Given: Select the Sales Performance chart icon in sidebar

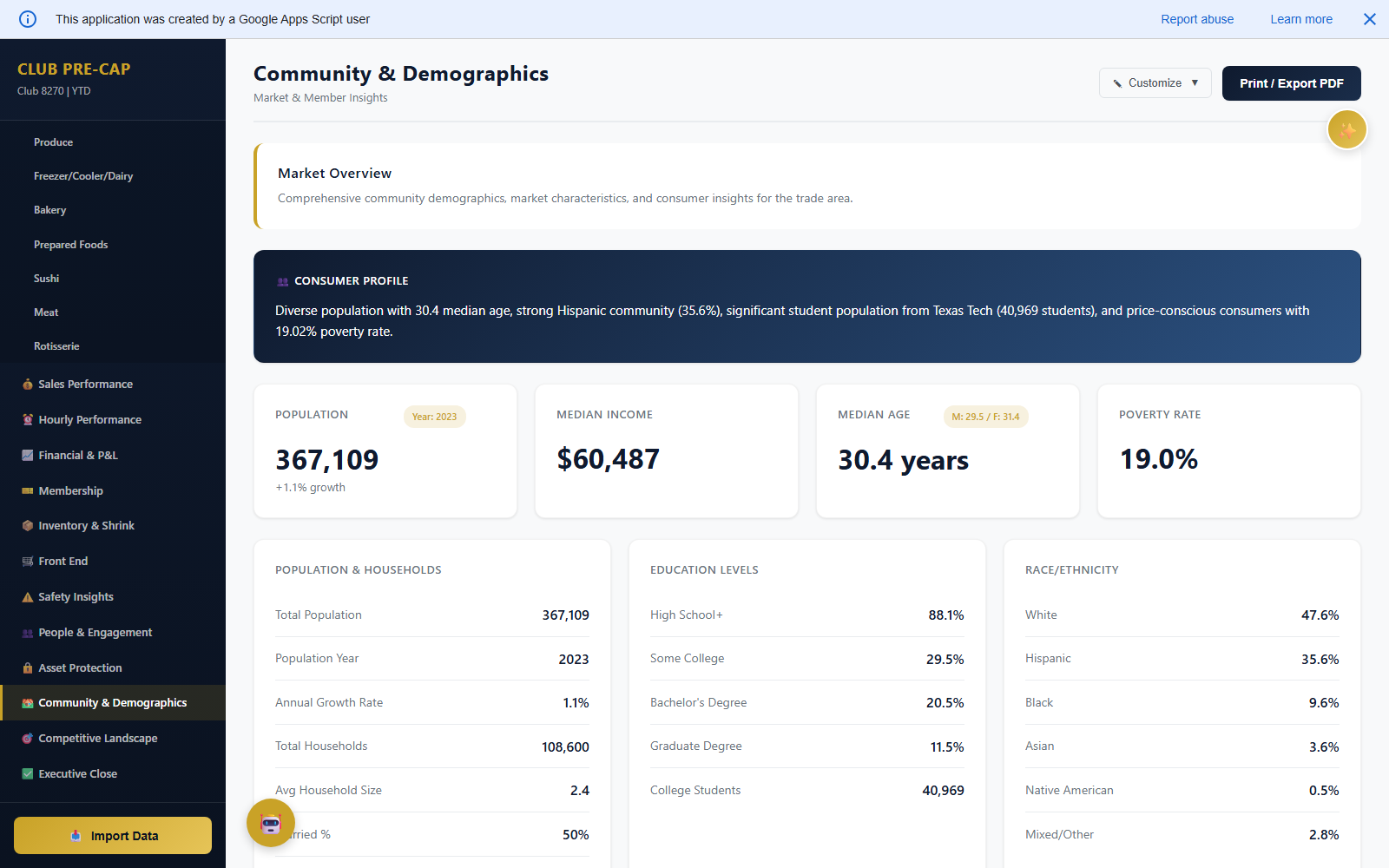Looking at the screenshot, I should pyautogui.click(x=28, y=384).
